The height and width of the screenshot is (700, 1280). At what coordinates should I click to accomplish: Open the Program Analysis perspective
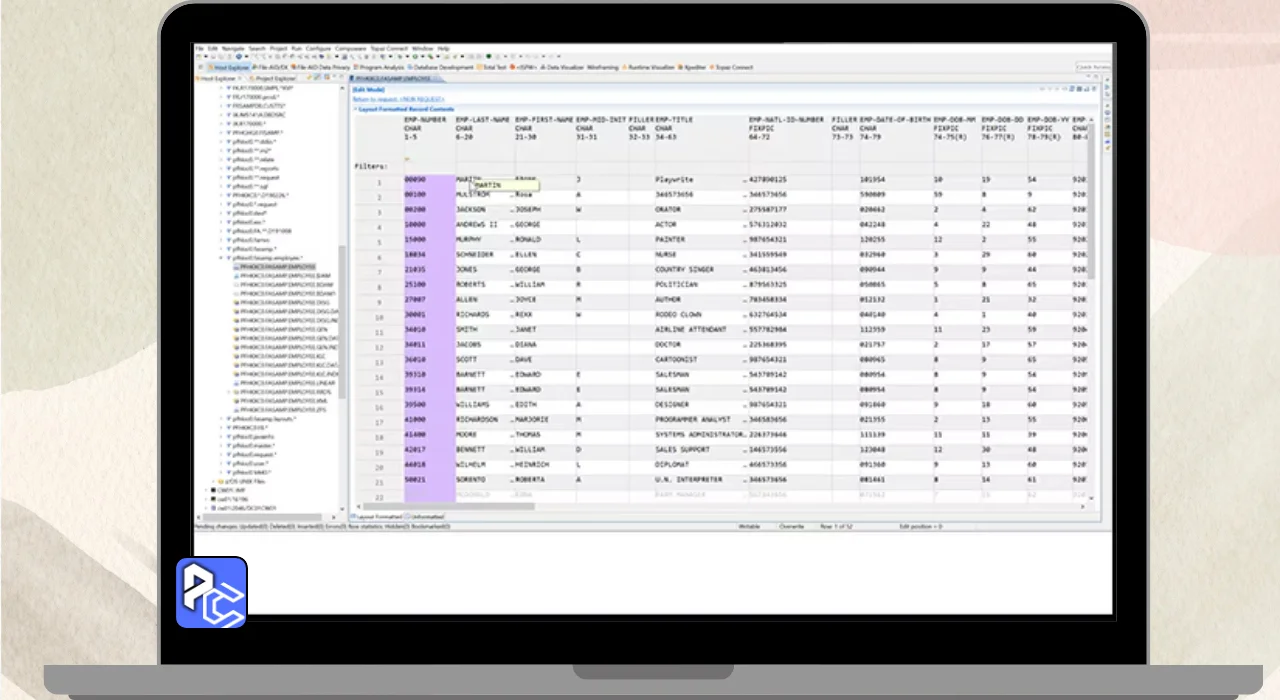coord(380,67)
